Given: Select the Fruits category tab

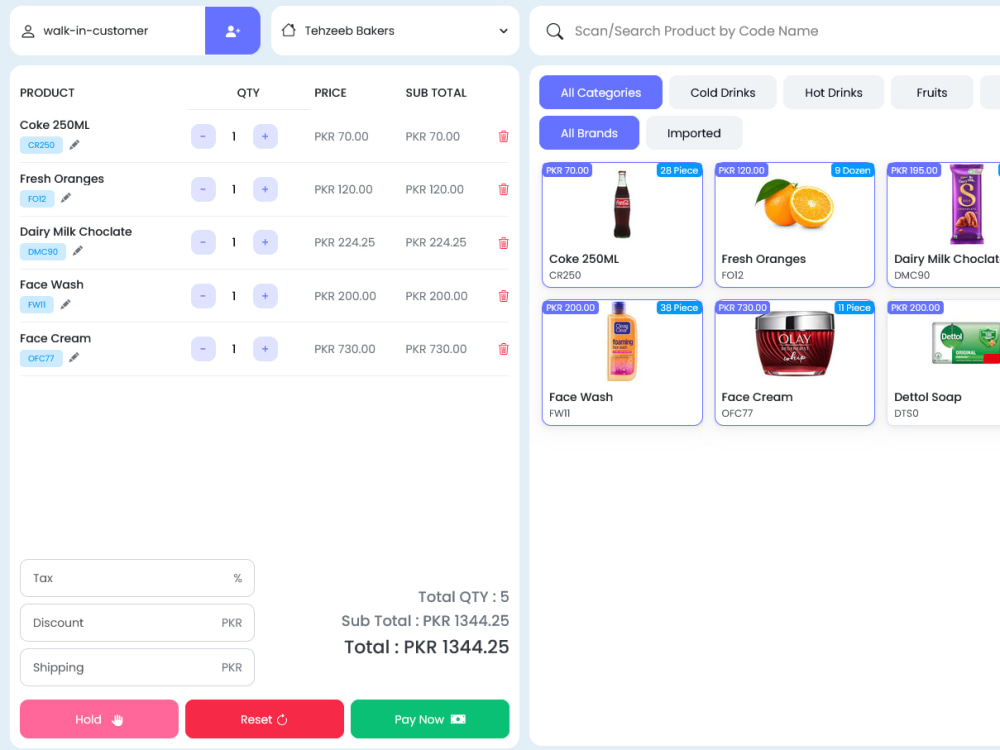Looking at the screenshot, I should pyautogui.click(x=931, y=92).
